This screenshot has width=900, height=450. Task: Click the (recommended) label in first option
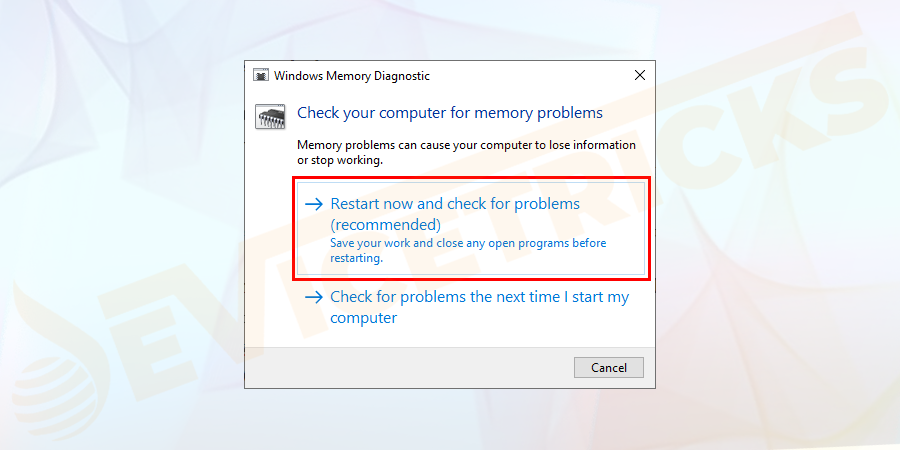tap(385, 224)
